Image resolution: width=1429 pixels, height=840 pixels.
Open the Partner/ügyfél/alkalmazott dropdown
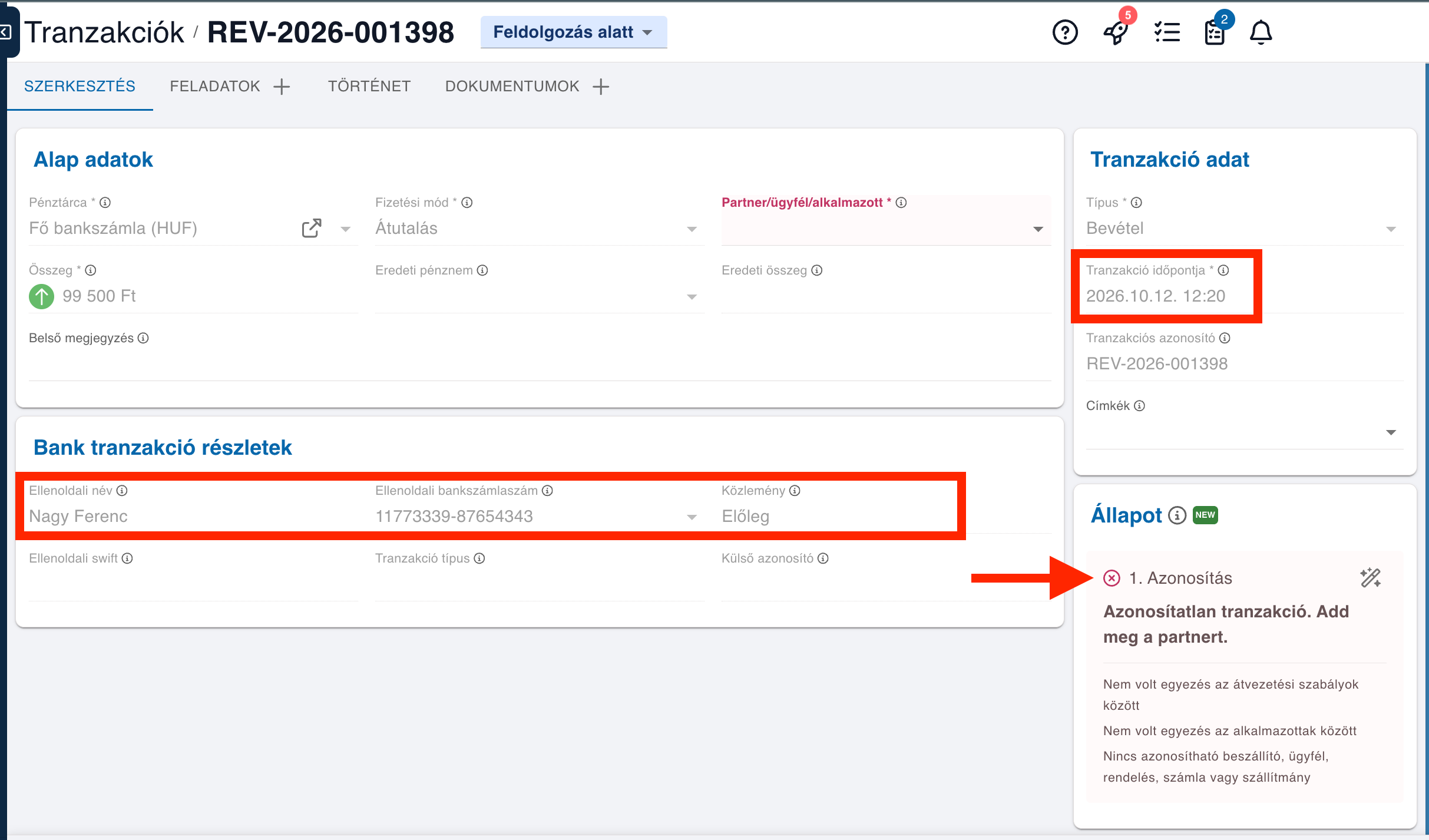click(1038, 229)
